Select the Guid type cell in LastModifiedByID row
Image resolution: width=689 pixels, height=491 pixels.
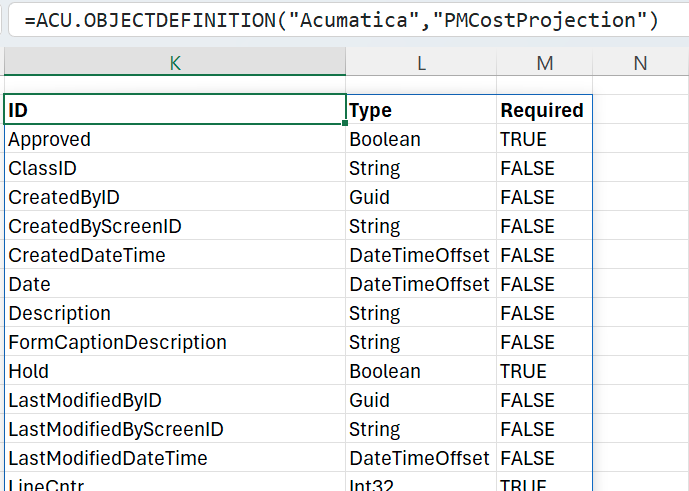[x=421, y=400]
